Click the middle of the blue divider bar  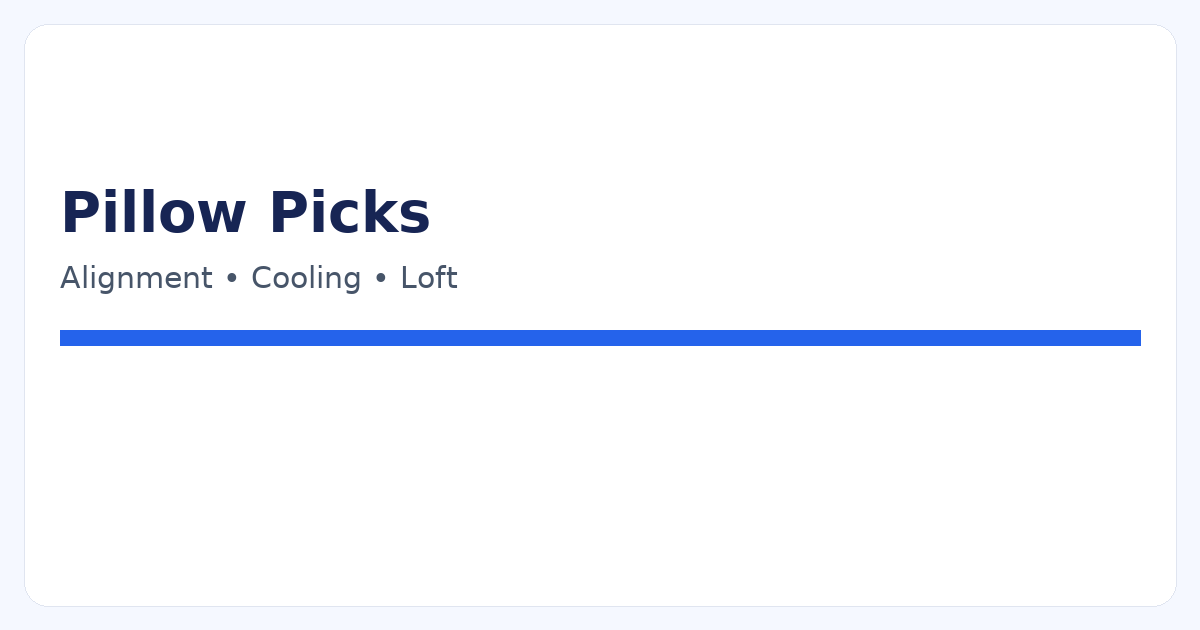tap(600, 338)
